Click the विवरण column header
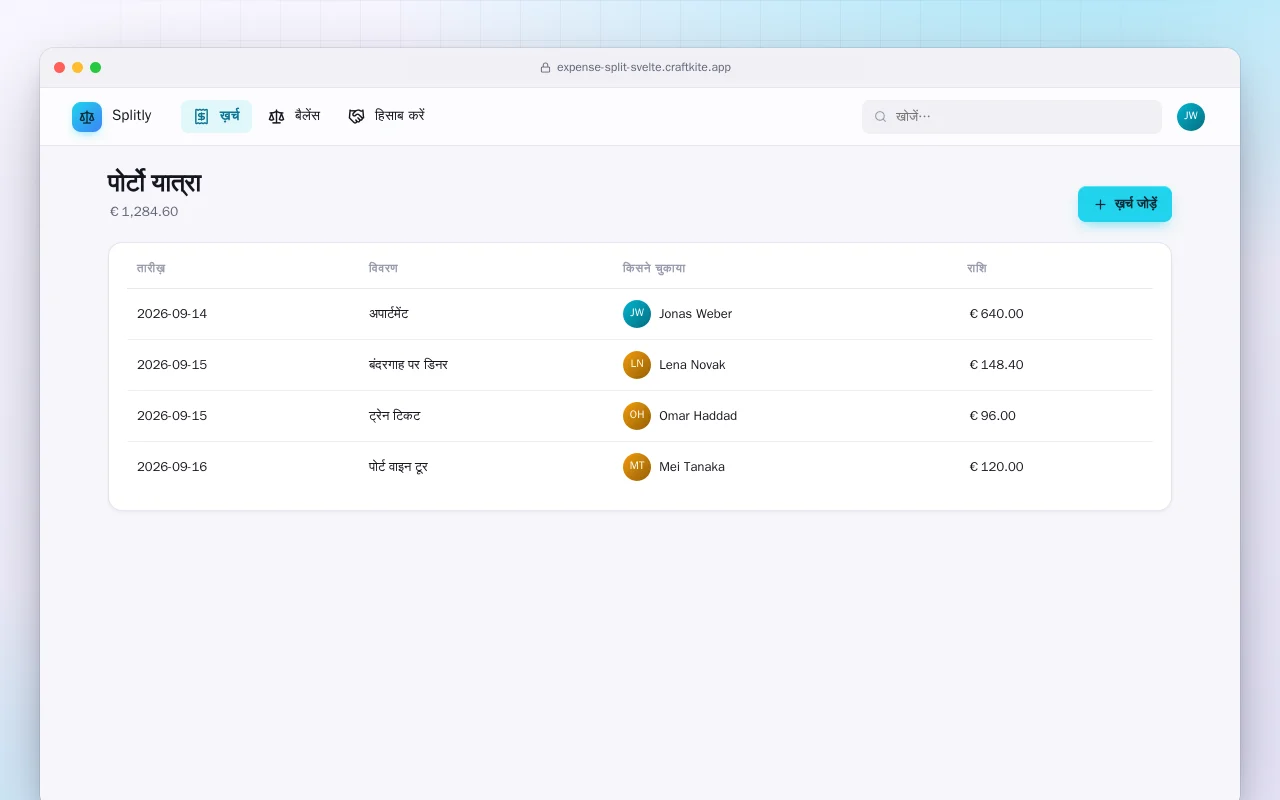Viewport: 1280px width, 800px height. (383, 268)
